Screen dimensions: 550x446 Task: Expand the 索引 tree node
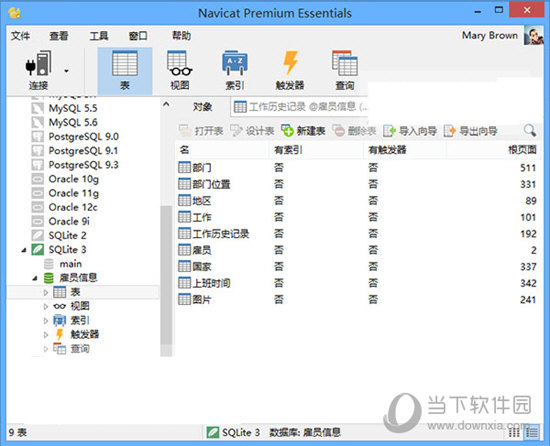[x=46, y=320]
